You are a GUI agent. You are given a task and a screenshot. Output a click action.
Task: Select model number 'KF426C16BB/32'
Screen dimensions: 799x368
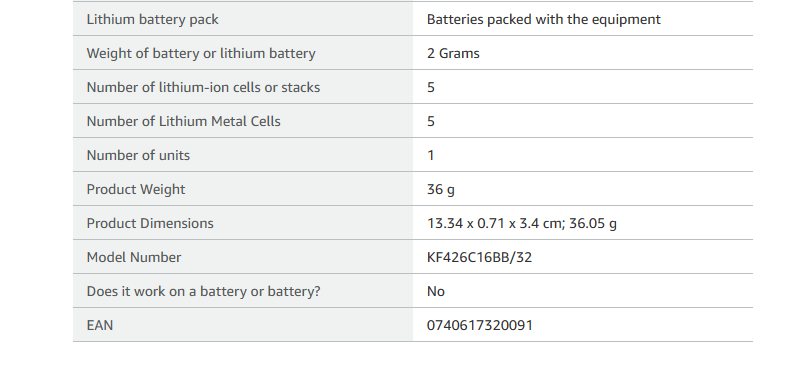pyautogui.click(x=480, y=257)
